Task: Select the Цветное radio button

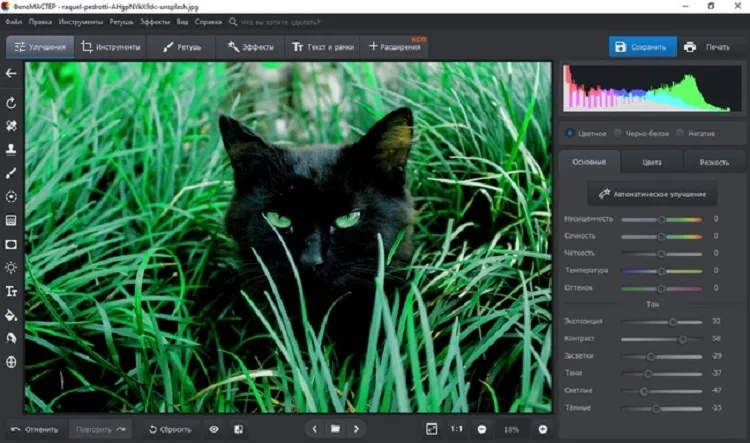Action: (x=570, y=133)
